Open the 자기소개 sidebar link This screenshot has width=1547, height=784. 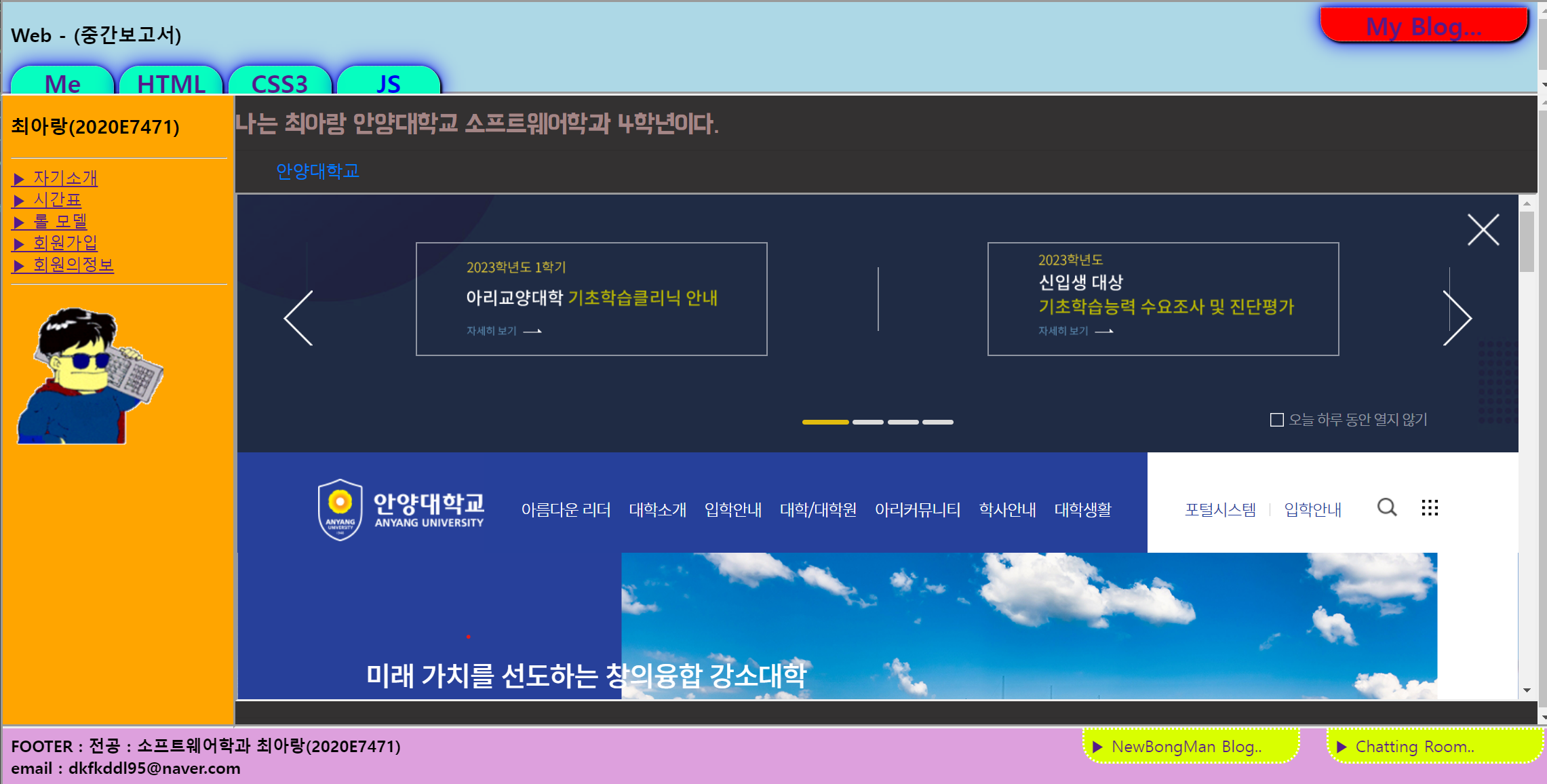65,178
